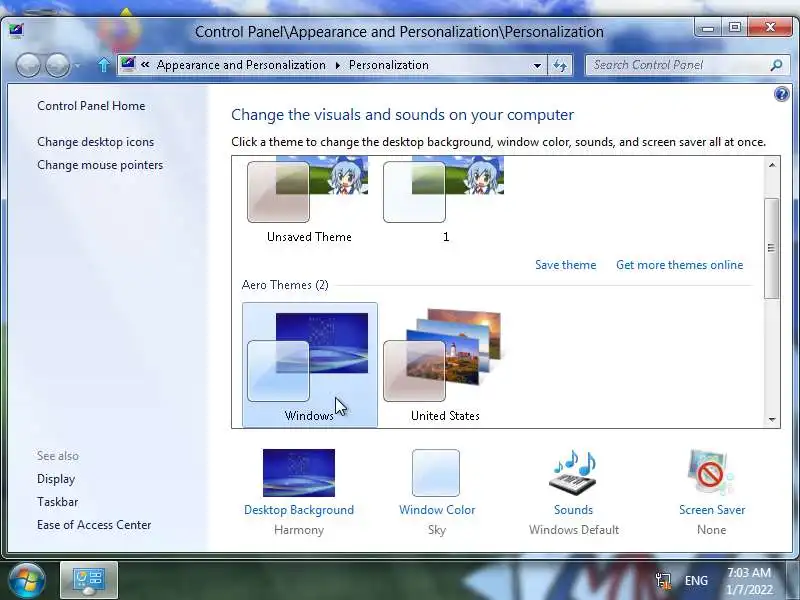800x600 pixels.
Task: Click the theme list scroll up arrow
Action: point(772,165)
